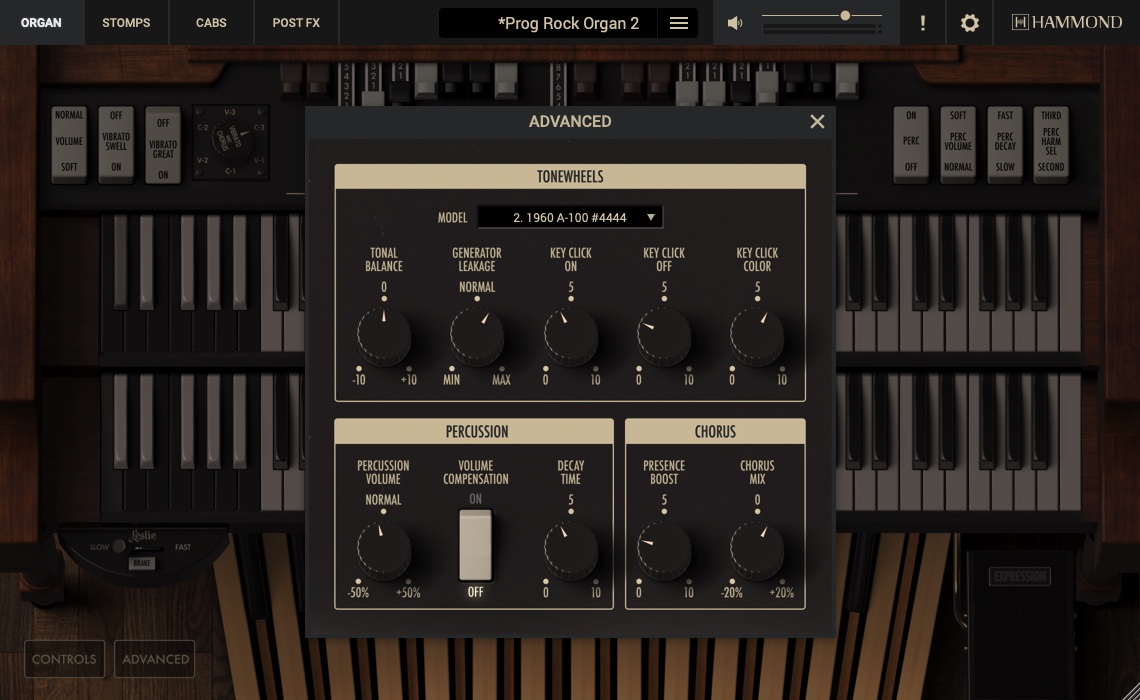Image resolution: width=1140 pixels, height=700 pixels.
Task: Click the Prog Rock Organ 2 preset name
Action: [568, 23]
